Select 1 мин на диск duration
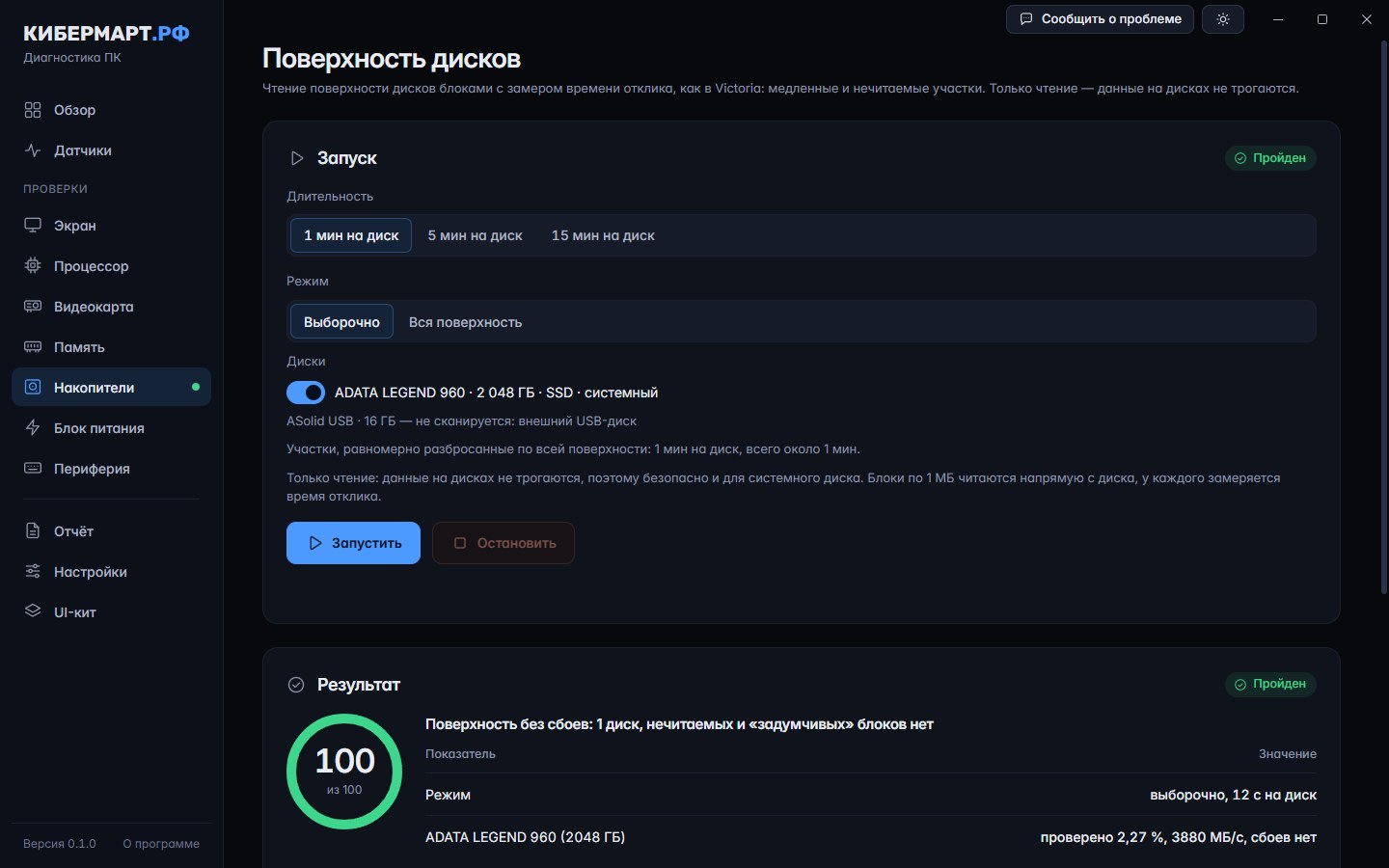The width and height of the screenshot is (1389, 868). pos(351,235)
